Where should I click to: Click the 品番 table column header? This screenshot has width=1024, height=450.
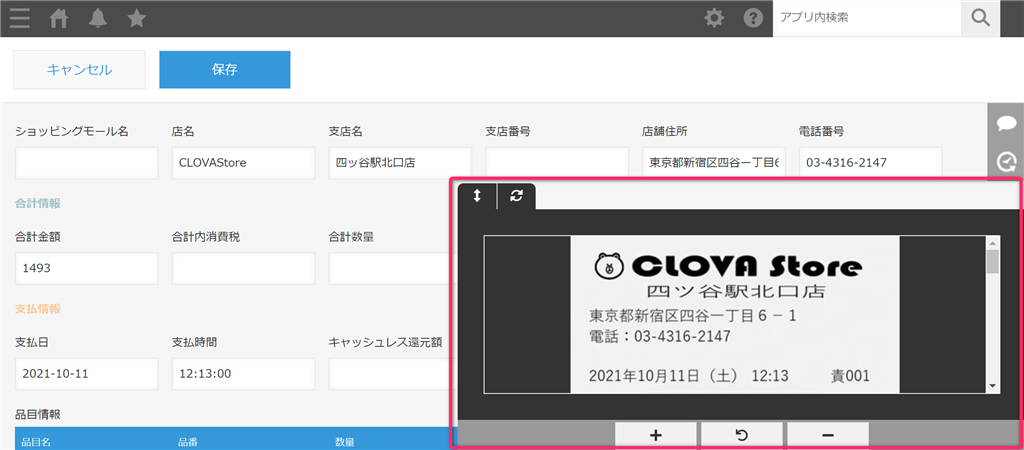tap(188, 442)
